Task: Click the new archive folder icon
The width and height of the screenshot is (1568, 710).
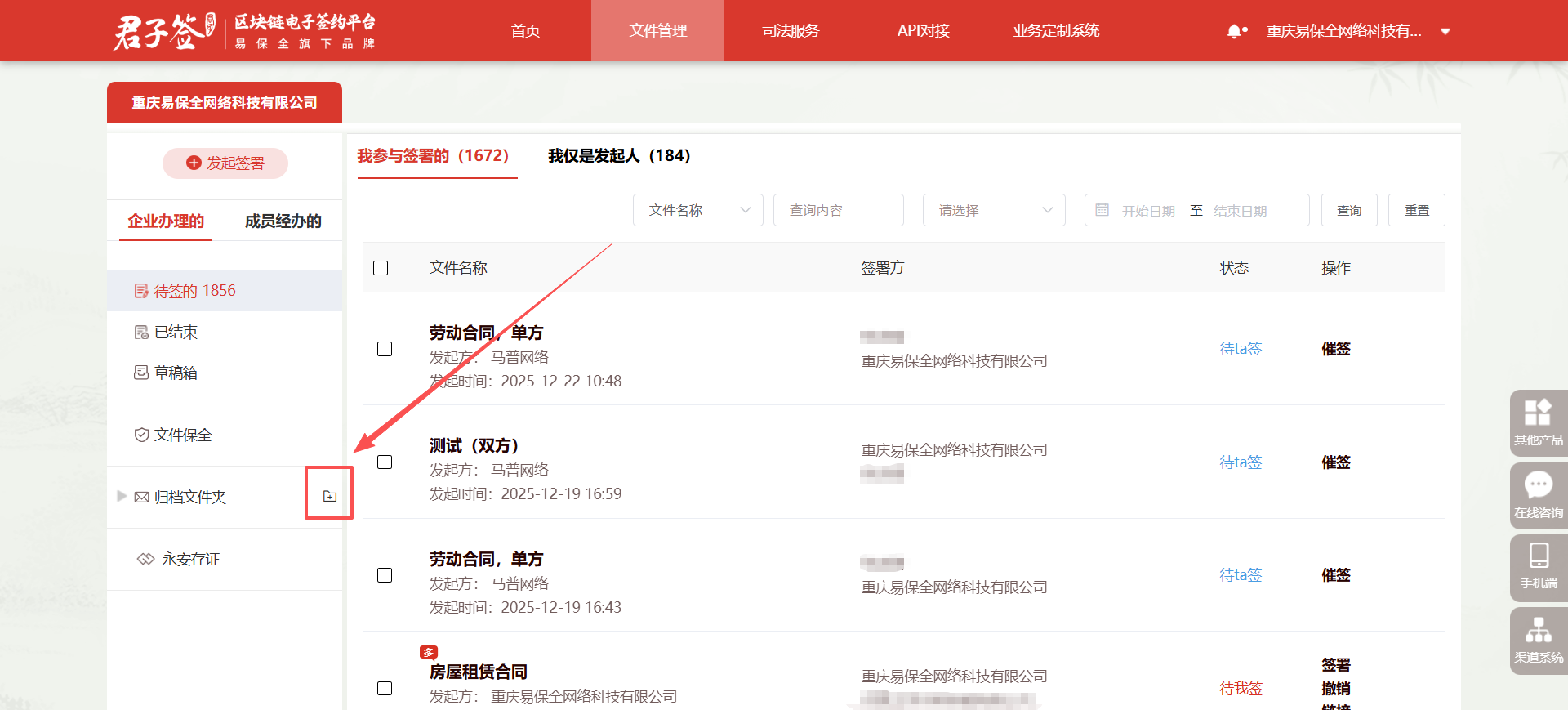Action: click(330, 496)
